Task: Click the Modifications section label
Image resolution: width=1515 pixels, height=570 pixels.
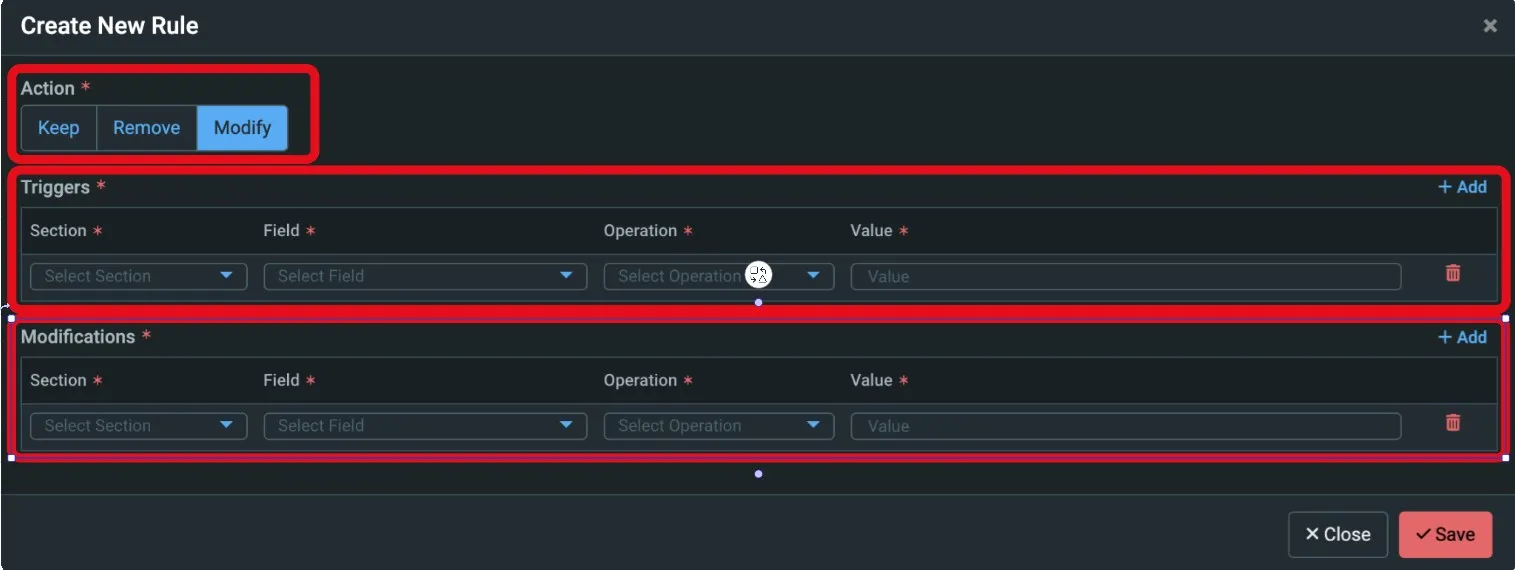Action: (x=78, y=337)
